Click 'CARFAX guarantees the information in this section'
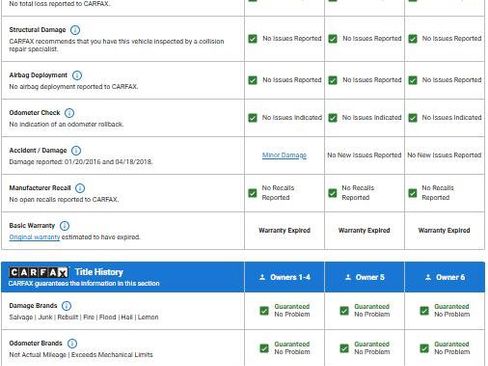Viewport: 488px width, 366px height. pos(84,283)
